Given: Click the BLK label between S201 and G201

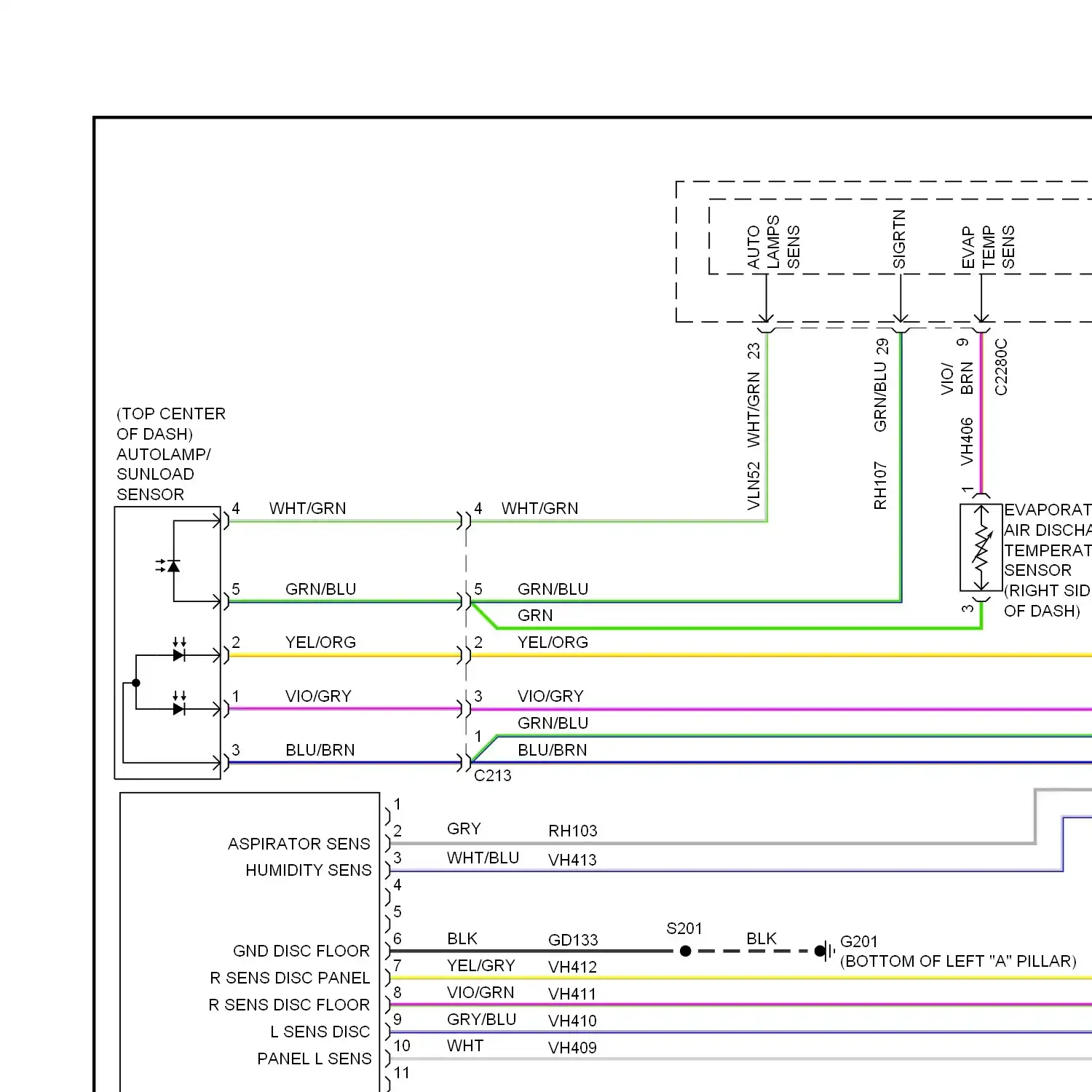Looking at the screenshot, I should pos(761,938).
